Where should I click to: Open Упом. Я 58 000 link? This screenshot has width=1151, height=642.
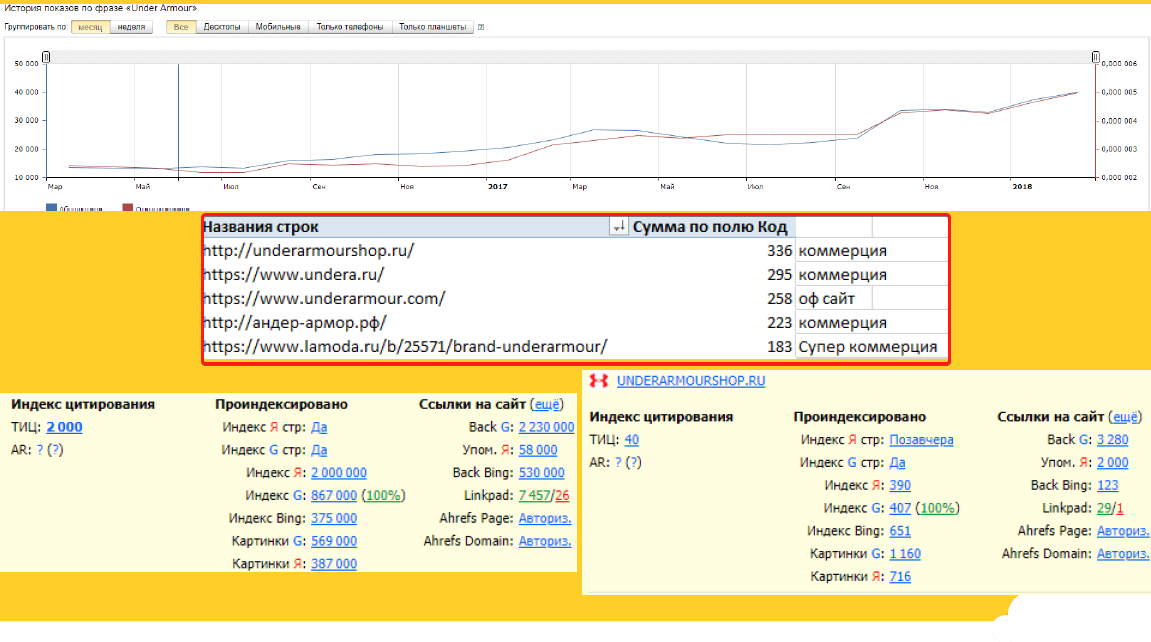click(538, 450)
